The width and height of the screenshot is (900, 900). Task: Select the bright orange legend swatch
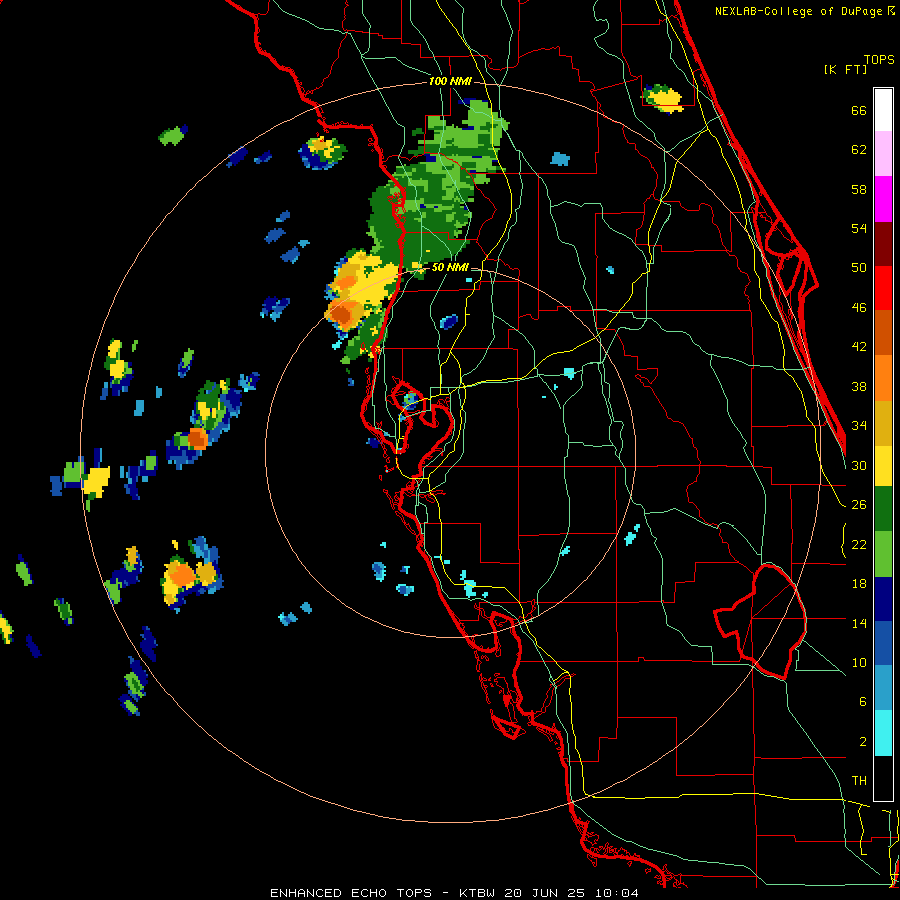point(883,378)
